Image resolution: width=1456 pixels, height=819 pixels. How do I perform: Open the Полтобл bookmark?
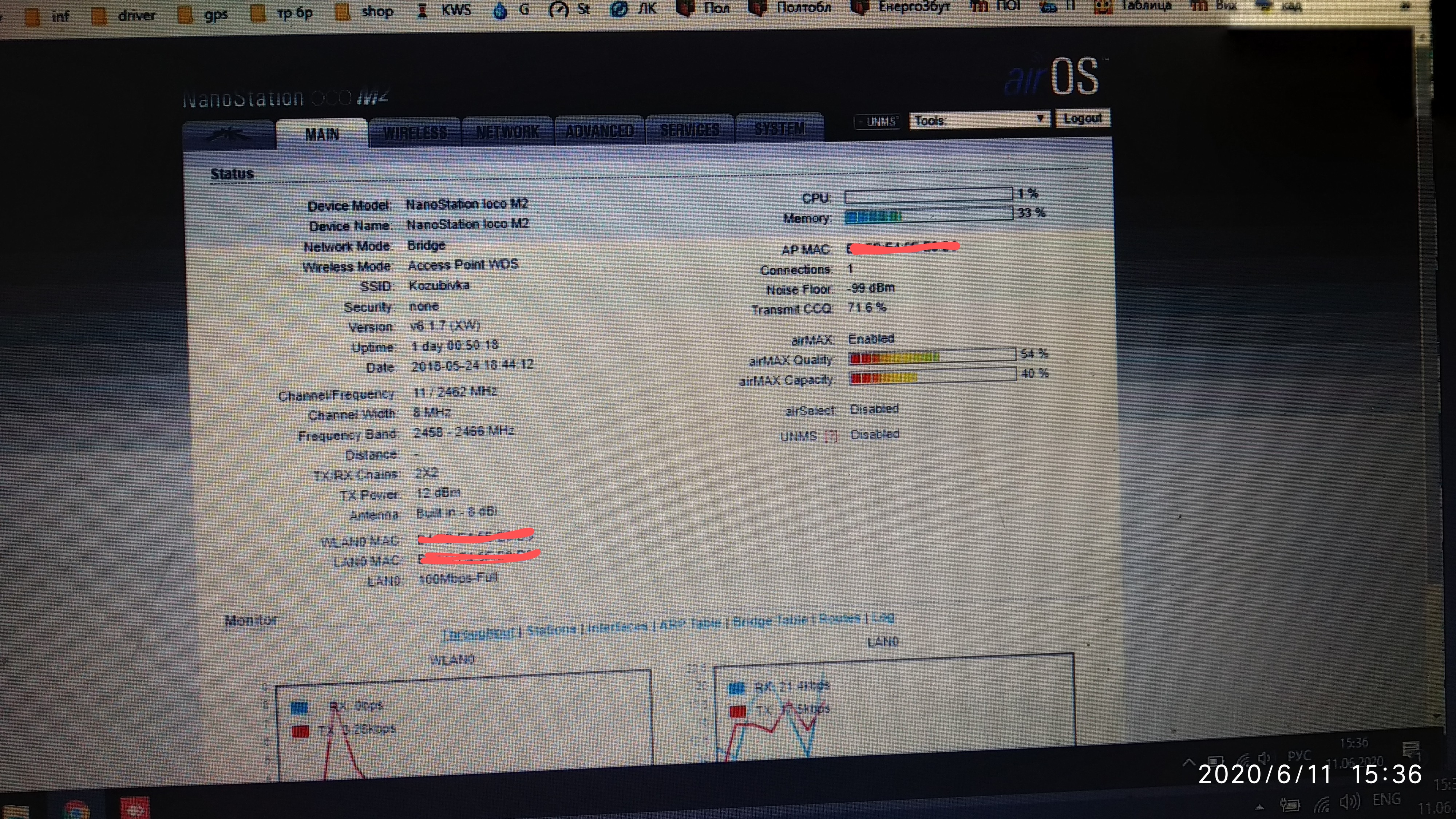(x=790, y=7)
